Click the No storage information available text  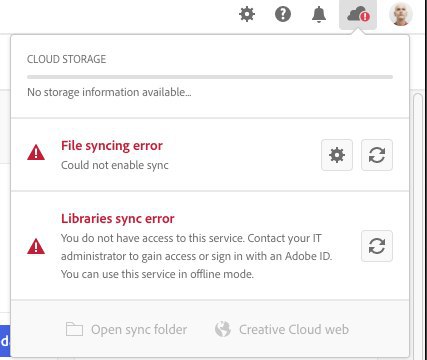(x=109, y=92)
